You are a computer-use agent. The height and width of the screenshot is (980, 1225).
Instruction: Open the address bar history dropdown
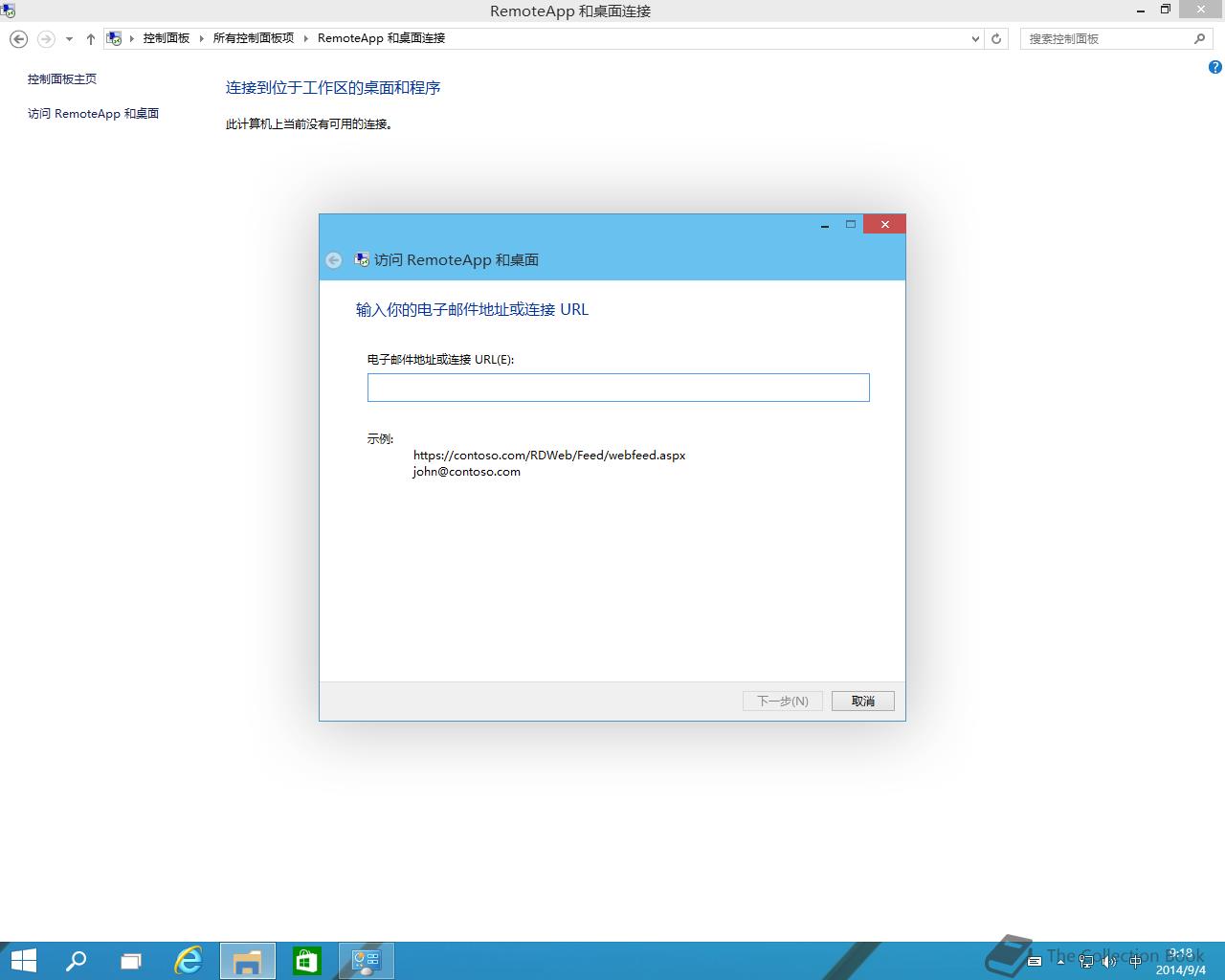click(x=975, y=39)
